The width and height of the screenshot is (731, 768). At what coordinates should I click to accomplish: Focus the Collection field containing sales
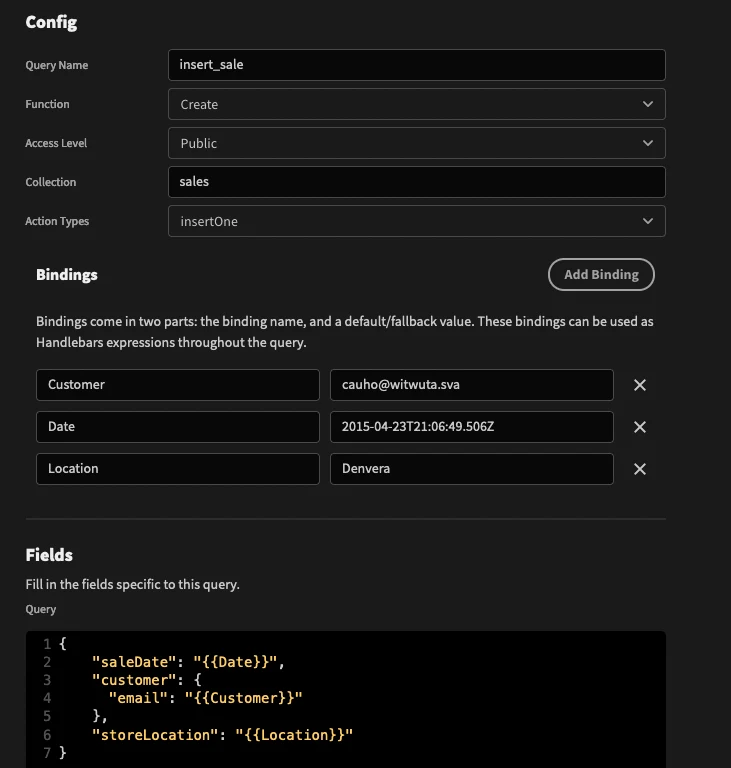point(416,182)
